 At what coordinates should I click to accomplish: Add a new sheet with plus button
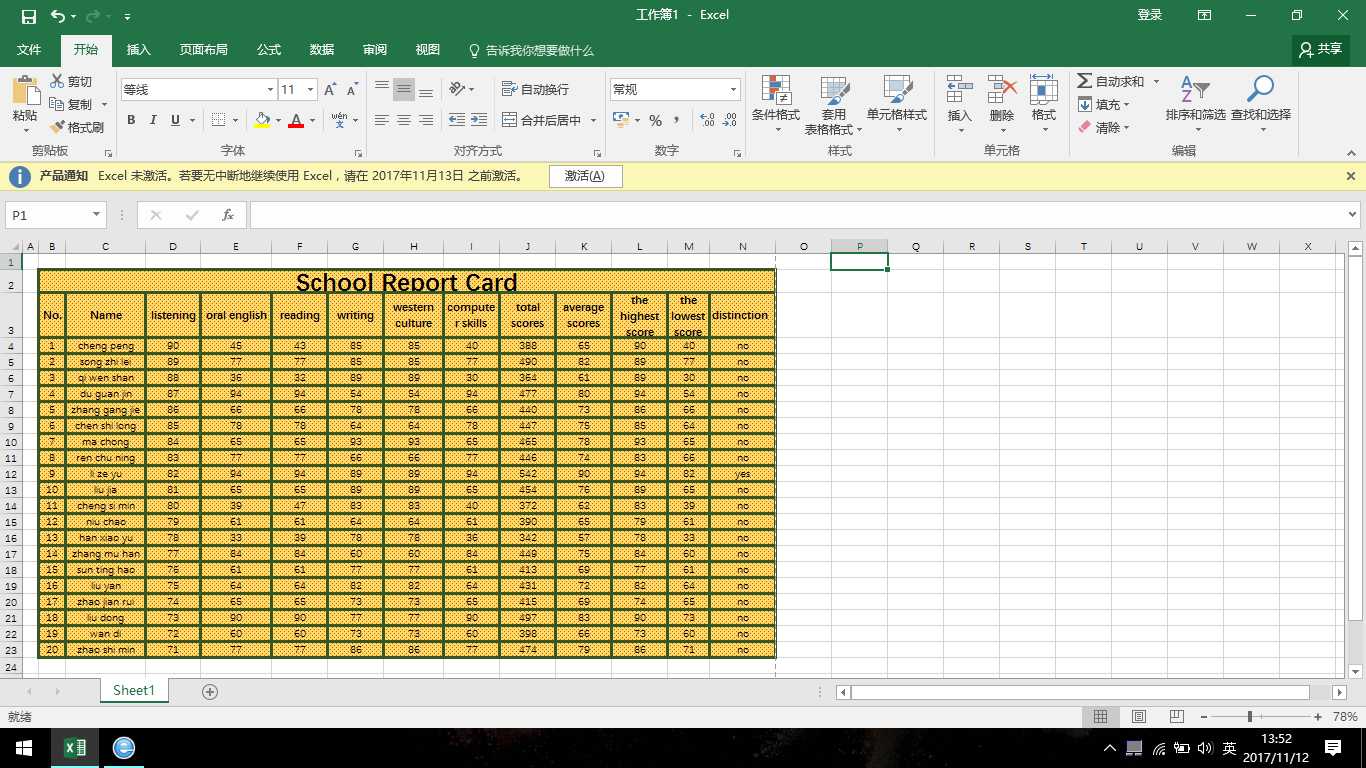click(x=210, y=691)
